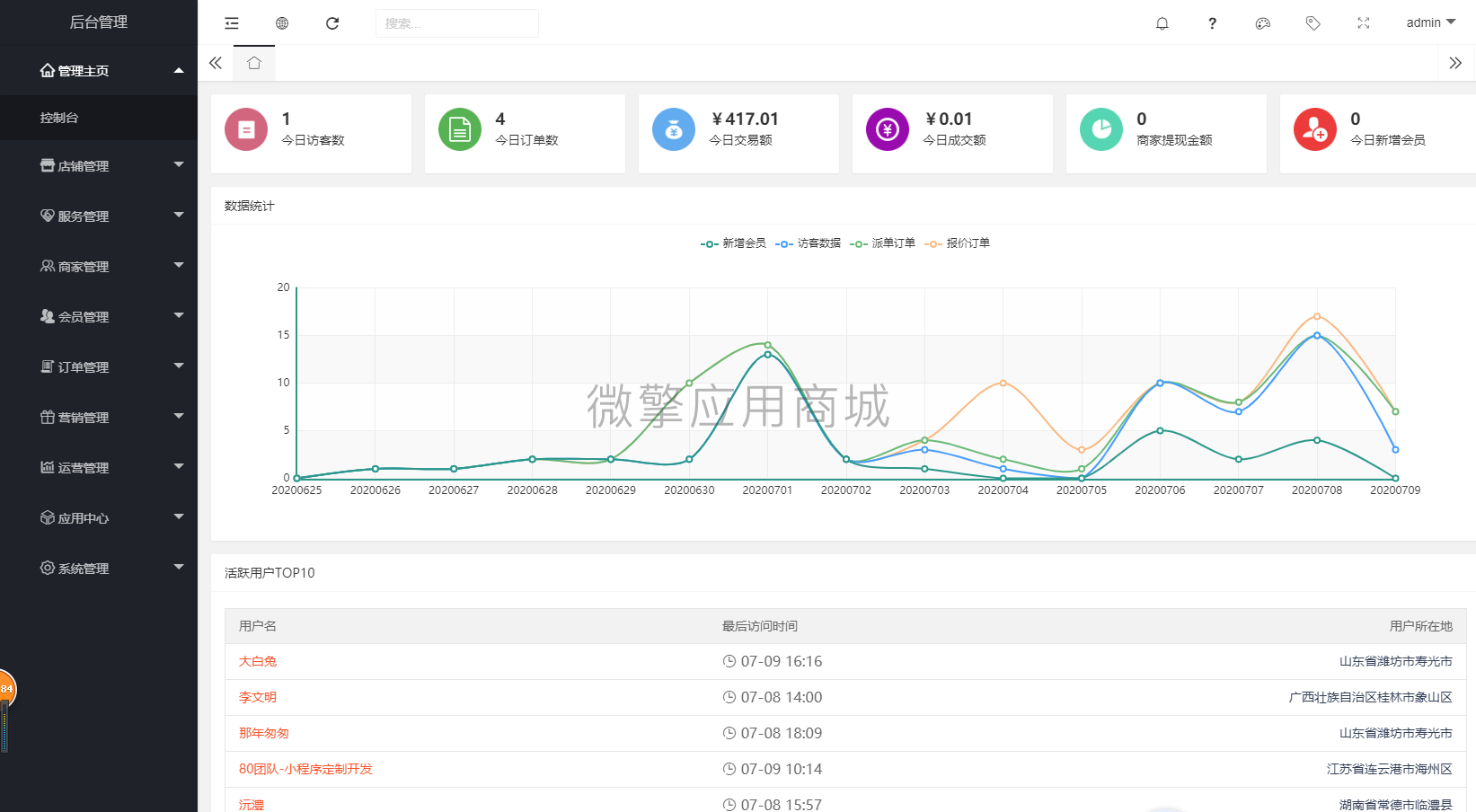Click the shop icon beside 店铺管理
Image resolution: width=1476 pixels, height=812 pixels.
point(48,165)
